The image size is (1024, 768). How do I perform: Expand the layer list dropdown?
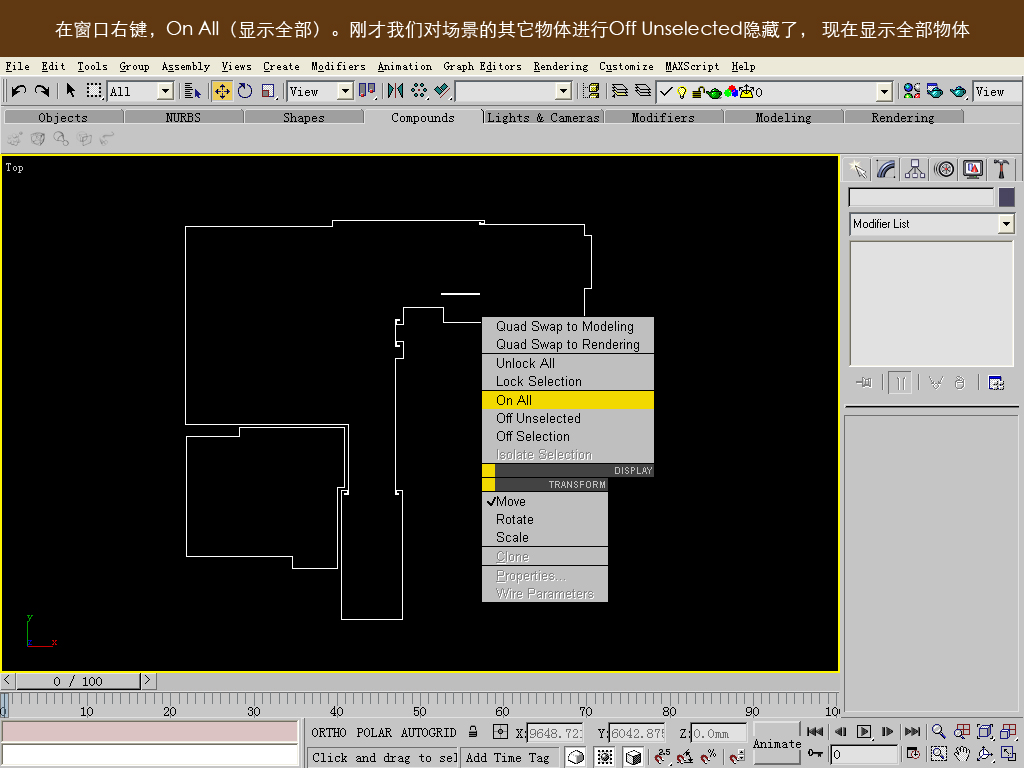(x=884, y=91)
